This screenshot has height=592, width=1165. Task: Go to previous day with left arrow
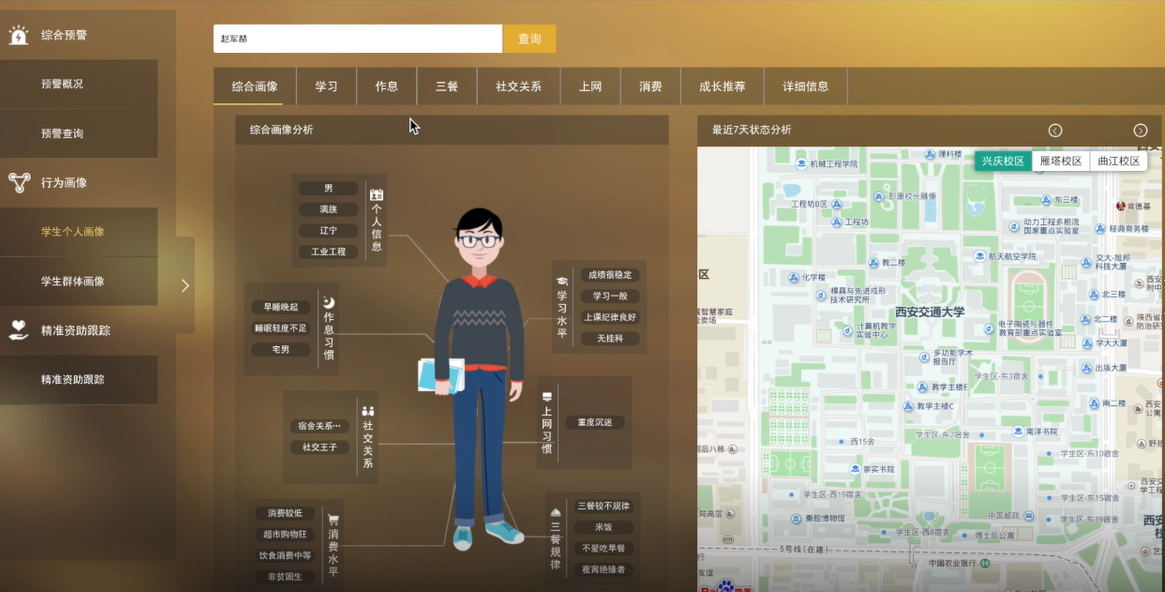tap(1055, 130)
